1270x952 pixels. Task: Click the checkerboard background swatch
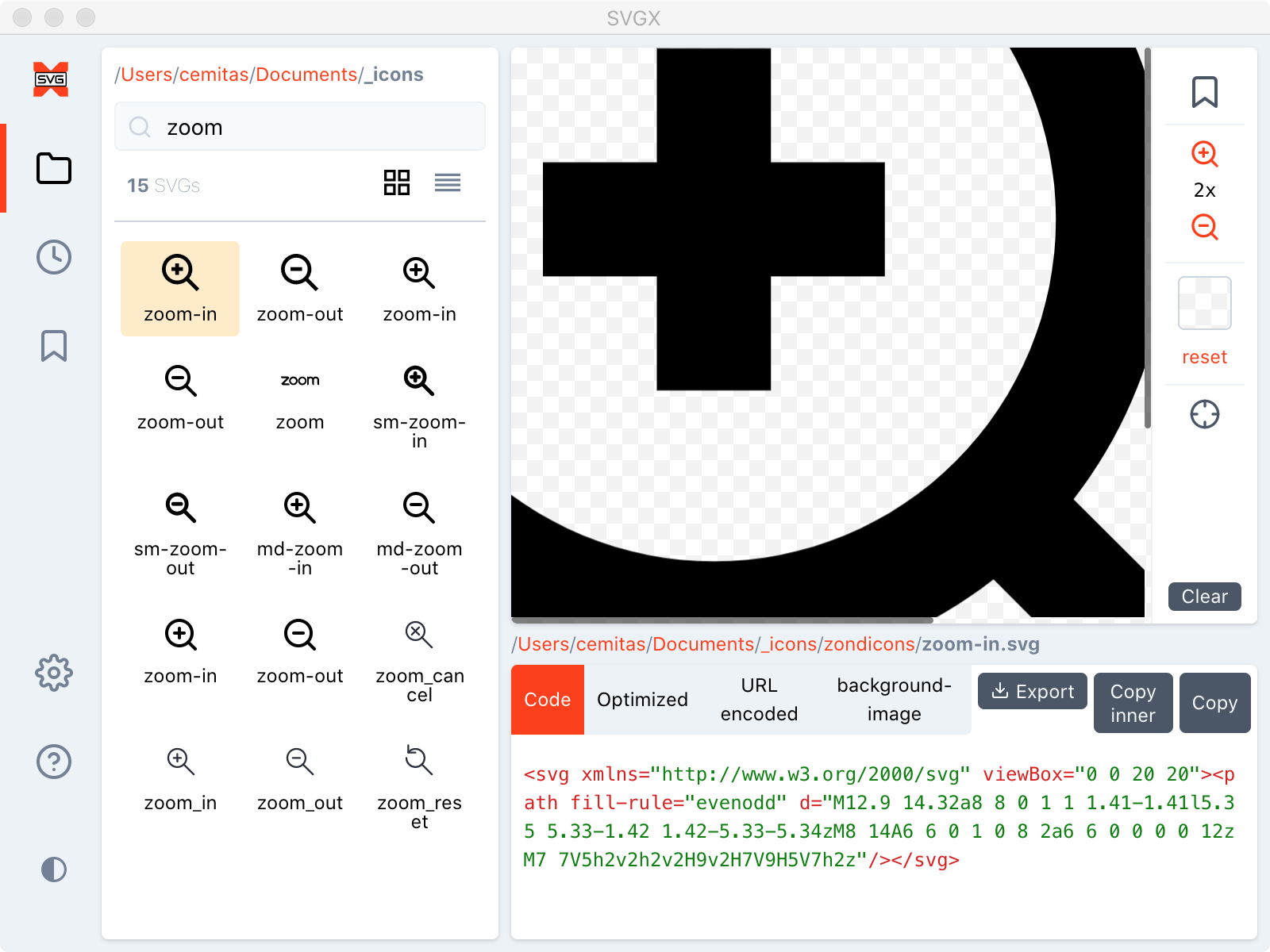pos(1205,303)
